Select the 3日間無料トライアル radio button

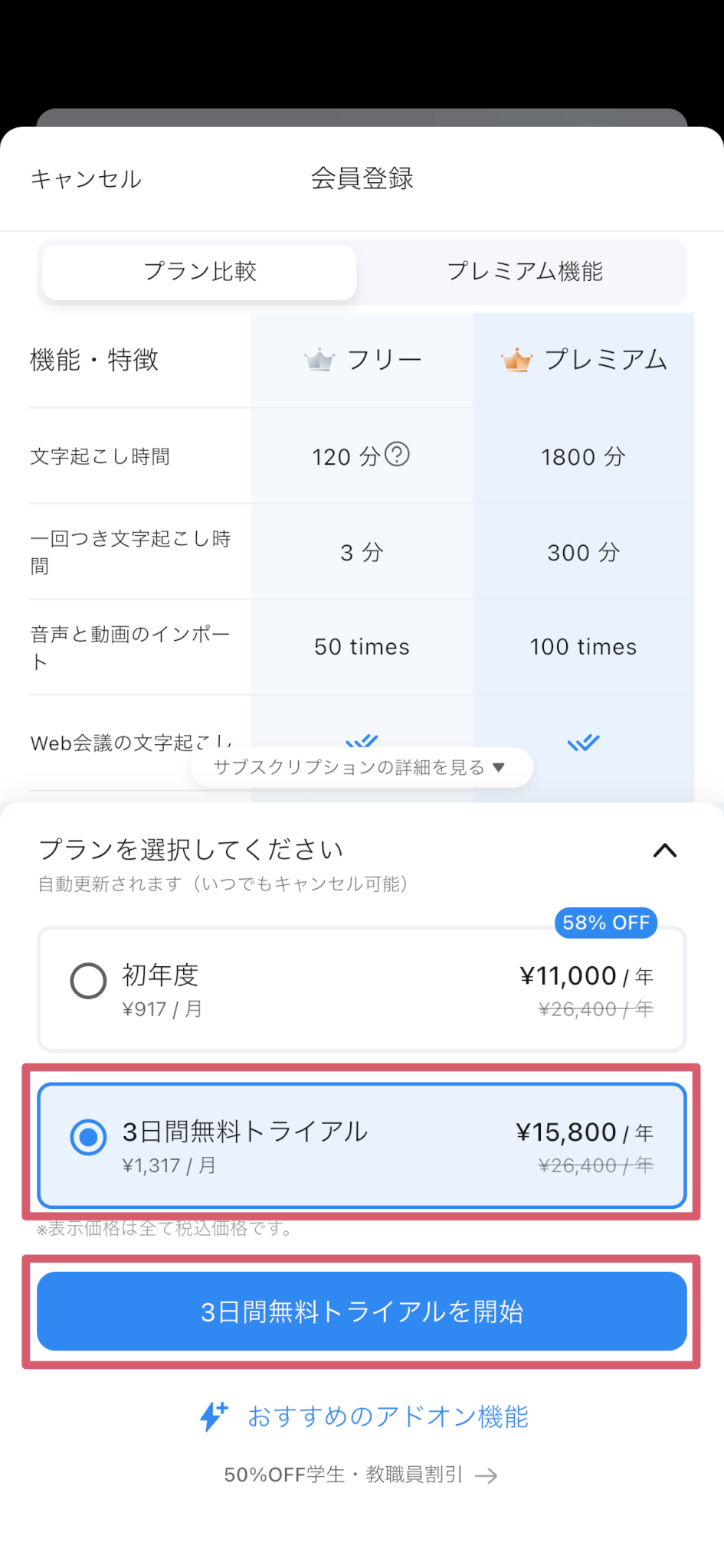click(88, 1137)
